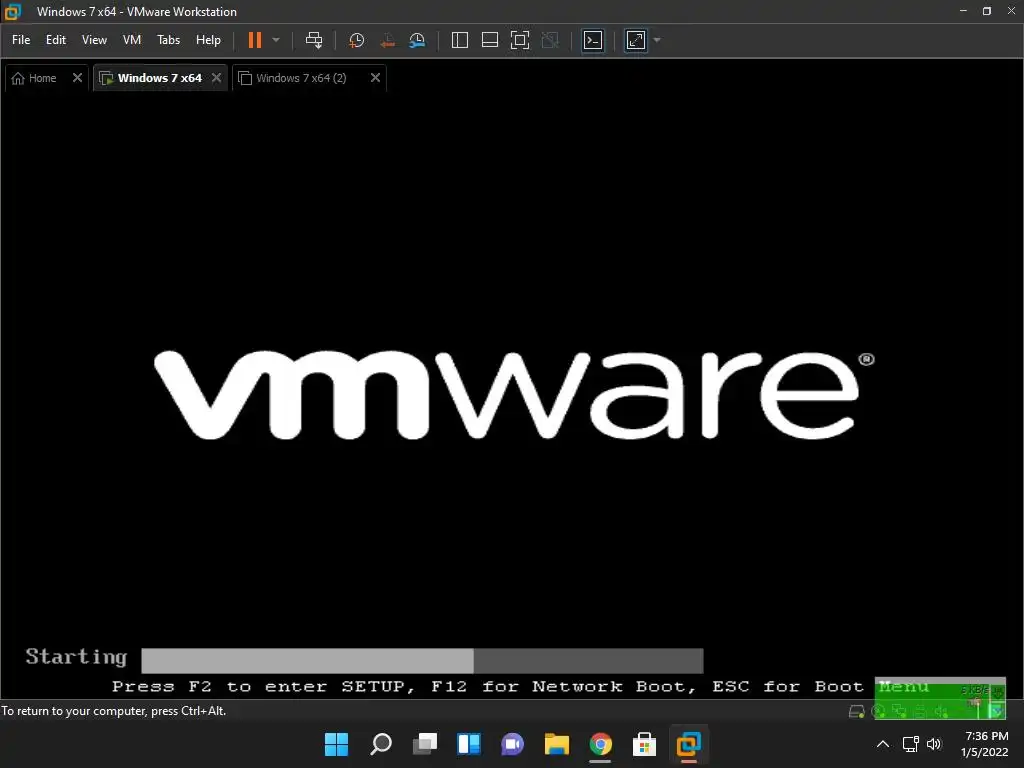Click the network adapter status icon
The image size is (1024, 768).
pyautogui.click(x=899, y=711)
